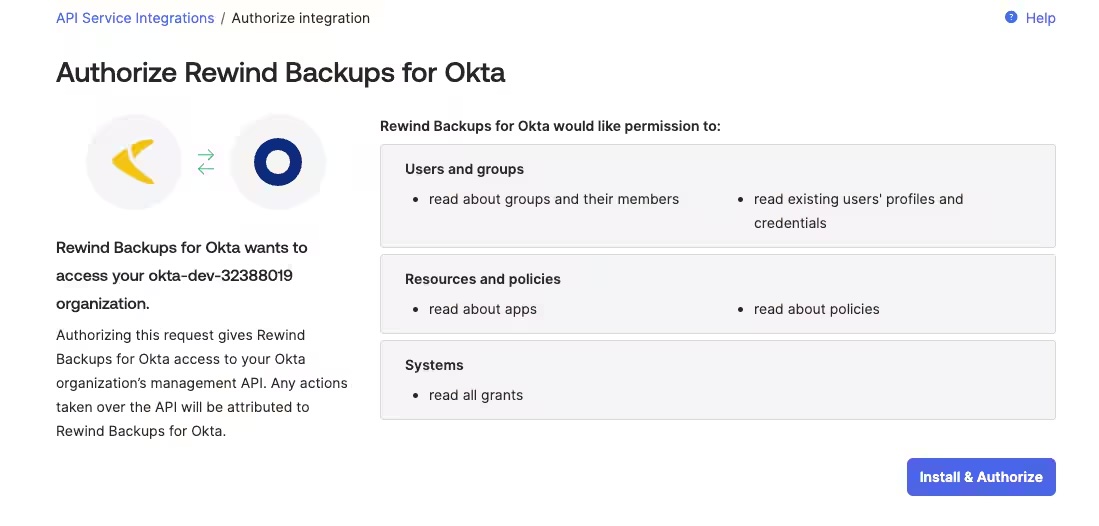This screenshot has width=1099, height=526.
Task: Click the green exchange arrows icon
Action: [206, 162]
